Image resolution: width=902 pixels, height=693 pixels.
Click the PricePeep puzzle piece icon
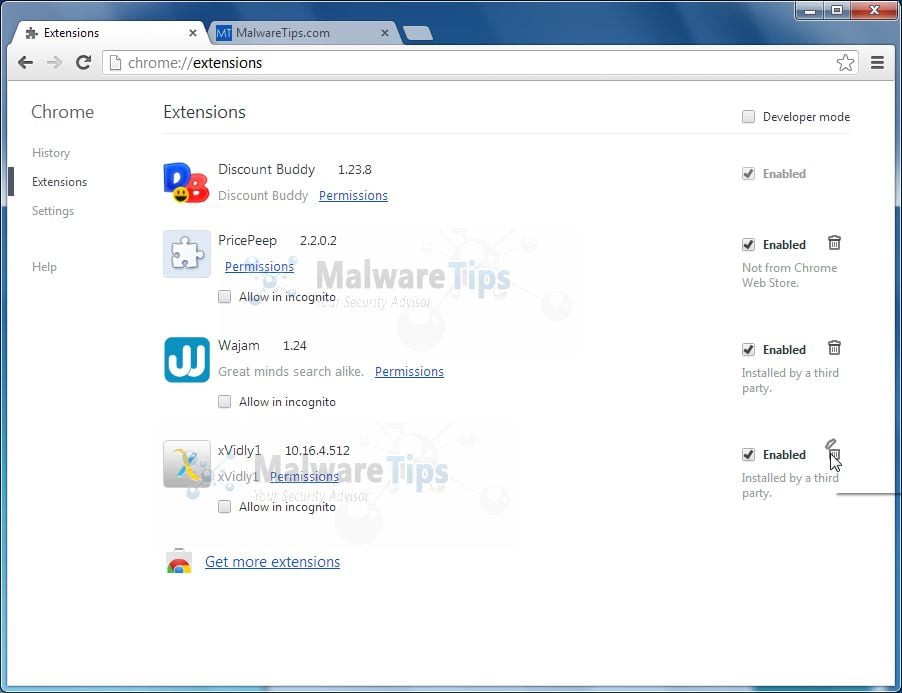[x=187, y=254]
